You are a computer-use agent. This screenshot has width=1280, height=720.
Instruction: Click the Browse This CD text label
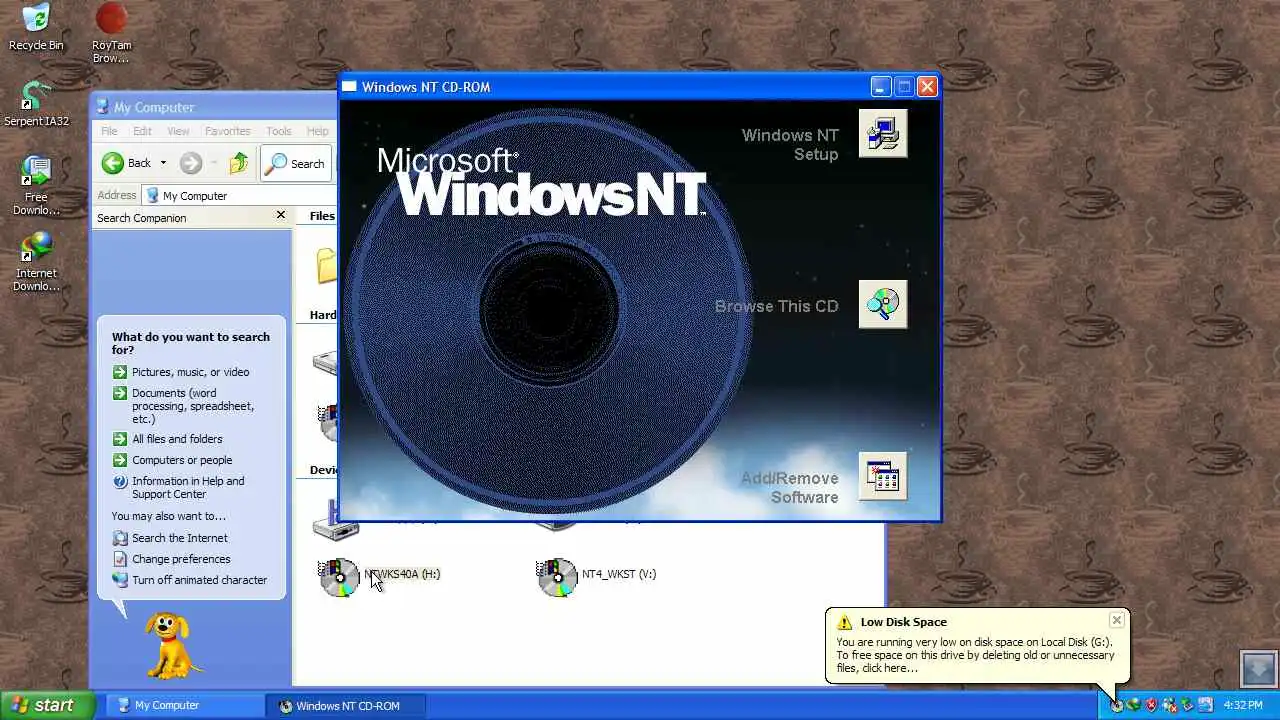click(776, 306)
